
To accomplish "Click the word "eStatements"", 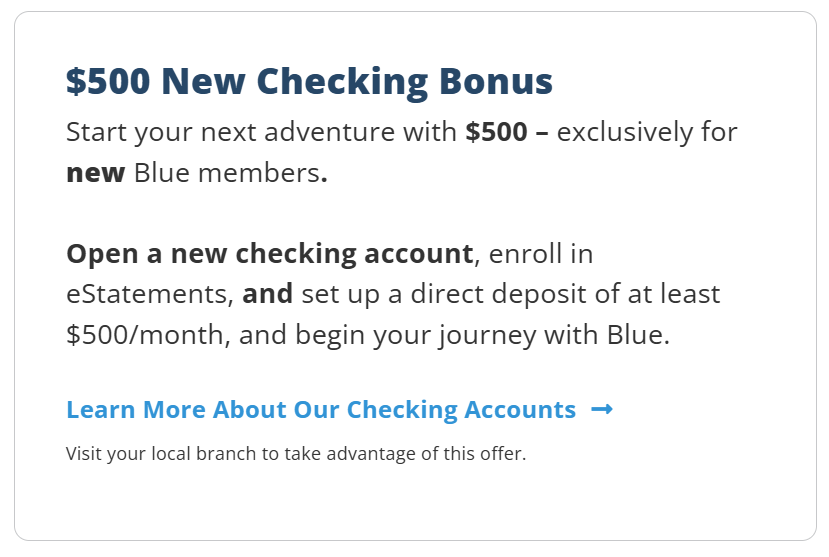I will [x=149, y=295].
